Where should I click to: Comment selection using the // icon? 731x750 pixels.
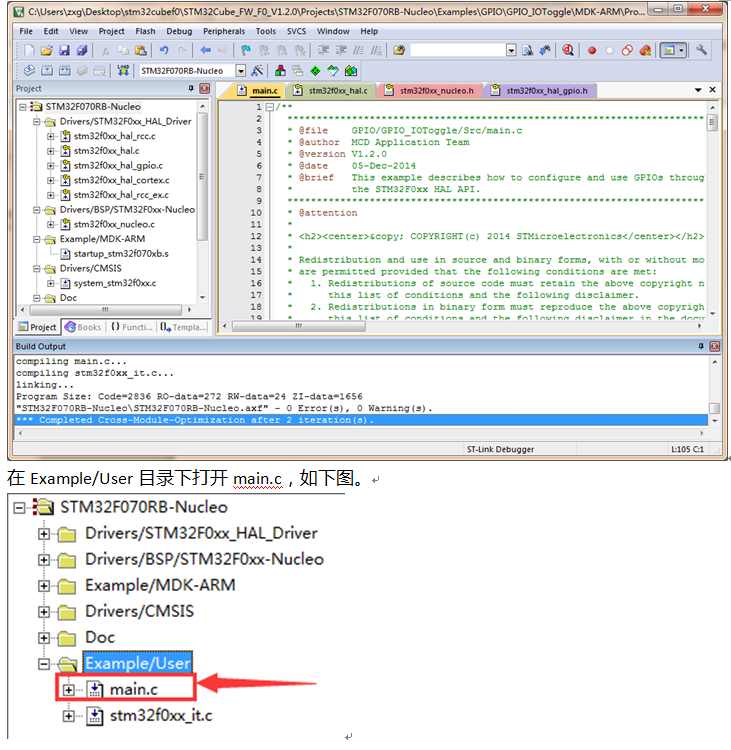[358, 50]
